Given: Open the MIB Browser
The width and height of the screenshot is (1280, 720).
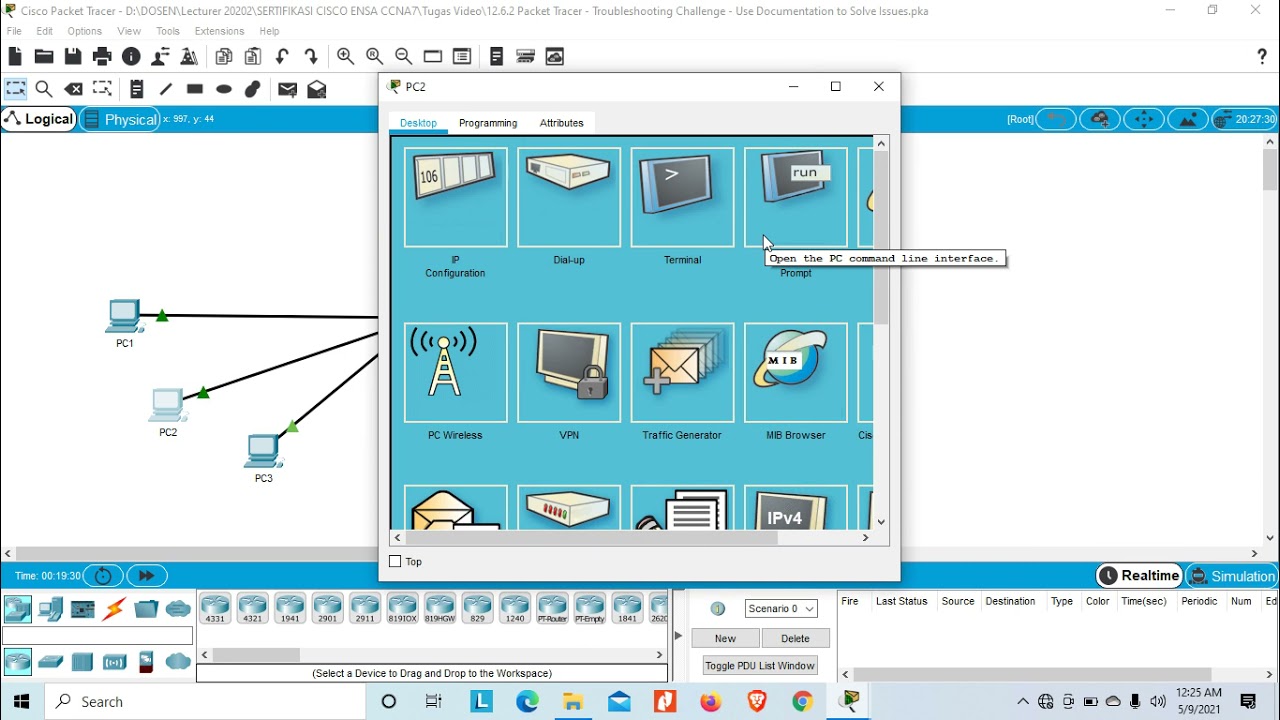Looking at the screenshot, I should tap(796, 373).
